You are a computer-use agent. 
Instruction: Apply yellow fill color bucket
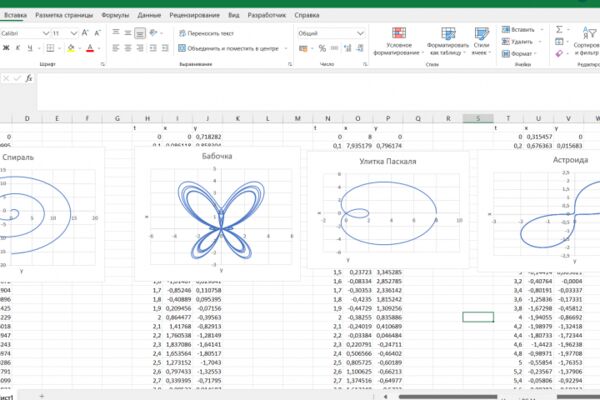(71, 48)
